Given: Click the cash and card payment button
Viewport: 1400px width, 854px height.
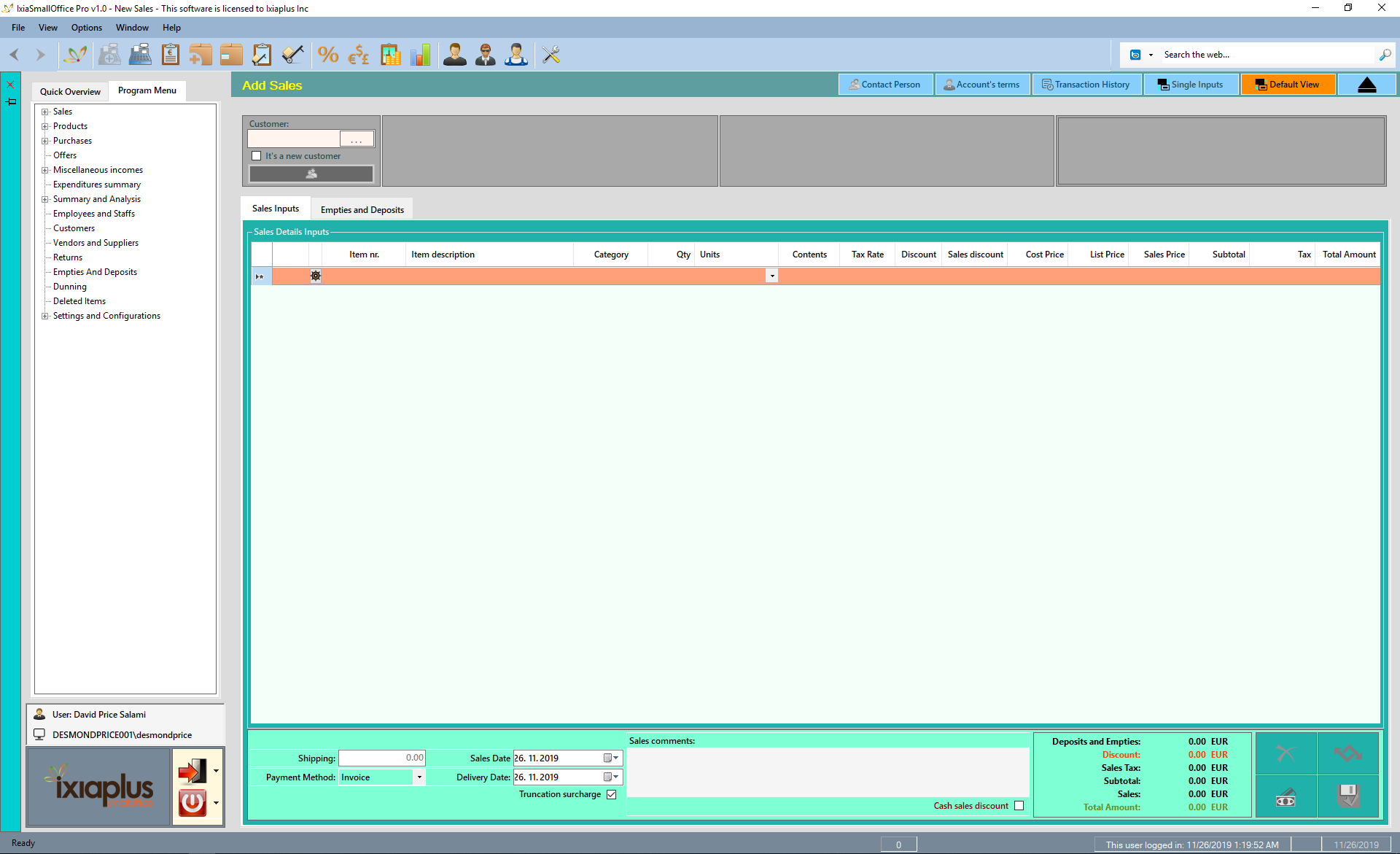Looking at the screenshot, I should [1286, 797].
